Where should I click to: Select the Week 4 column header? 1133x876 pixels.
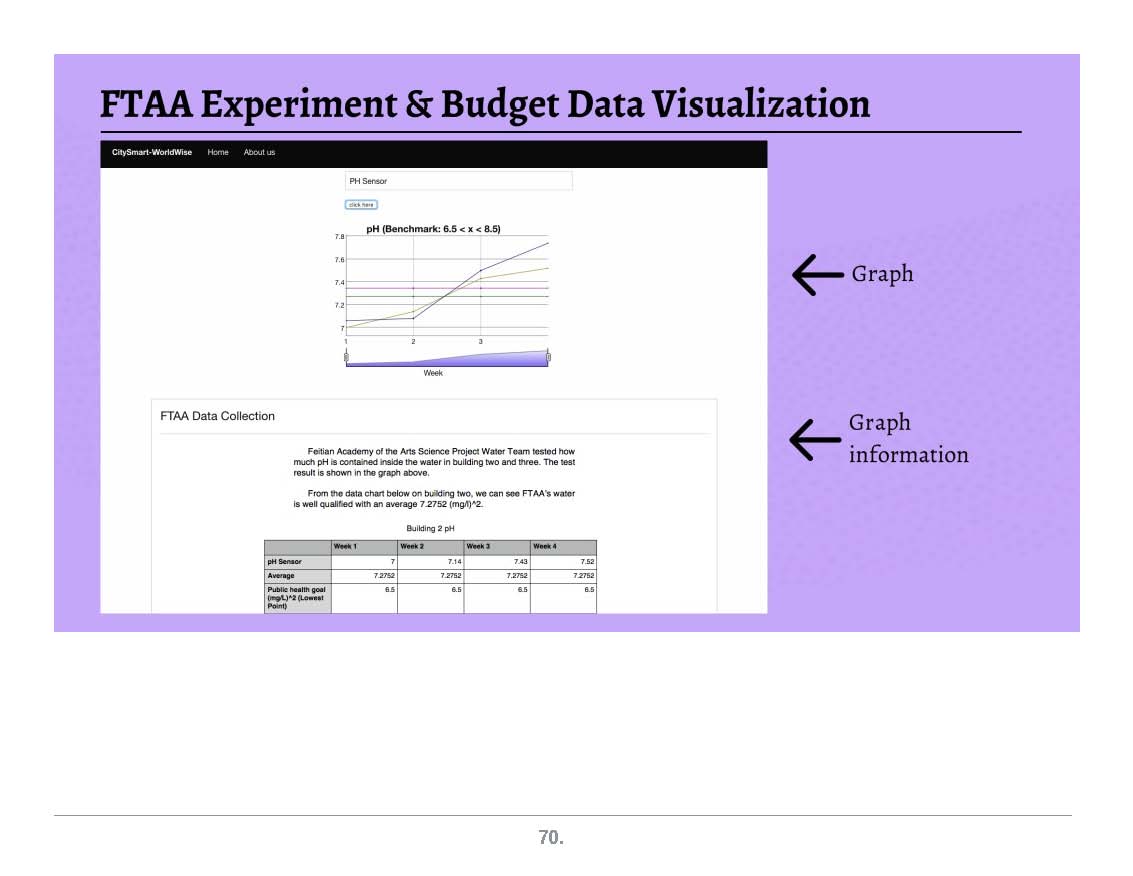point(545,547)
